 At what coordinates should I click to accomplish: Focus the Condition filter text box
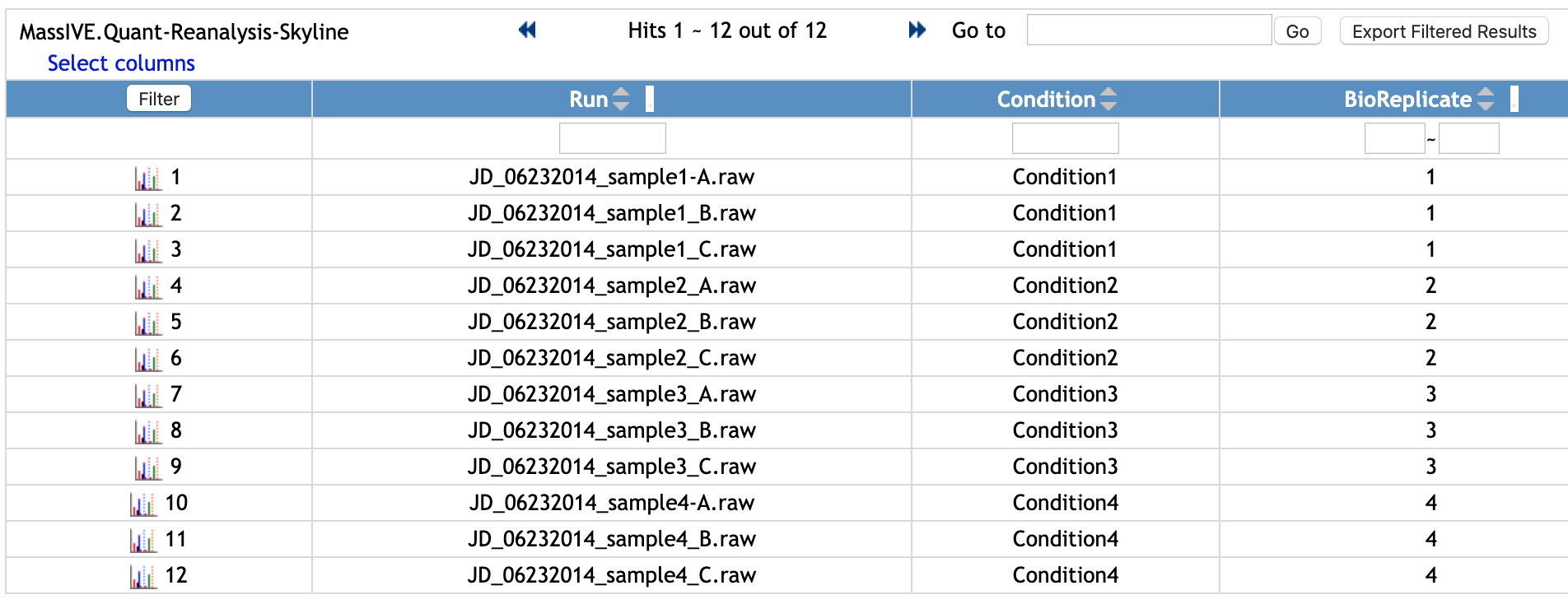pyautogui.click(x=1065, y=138)
